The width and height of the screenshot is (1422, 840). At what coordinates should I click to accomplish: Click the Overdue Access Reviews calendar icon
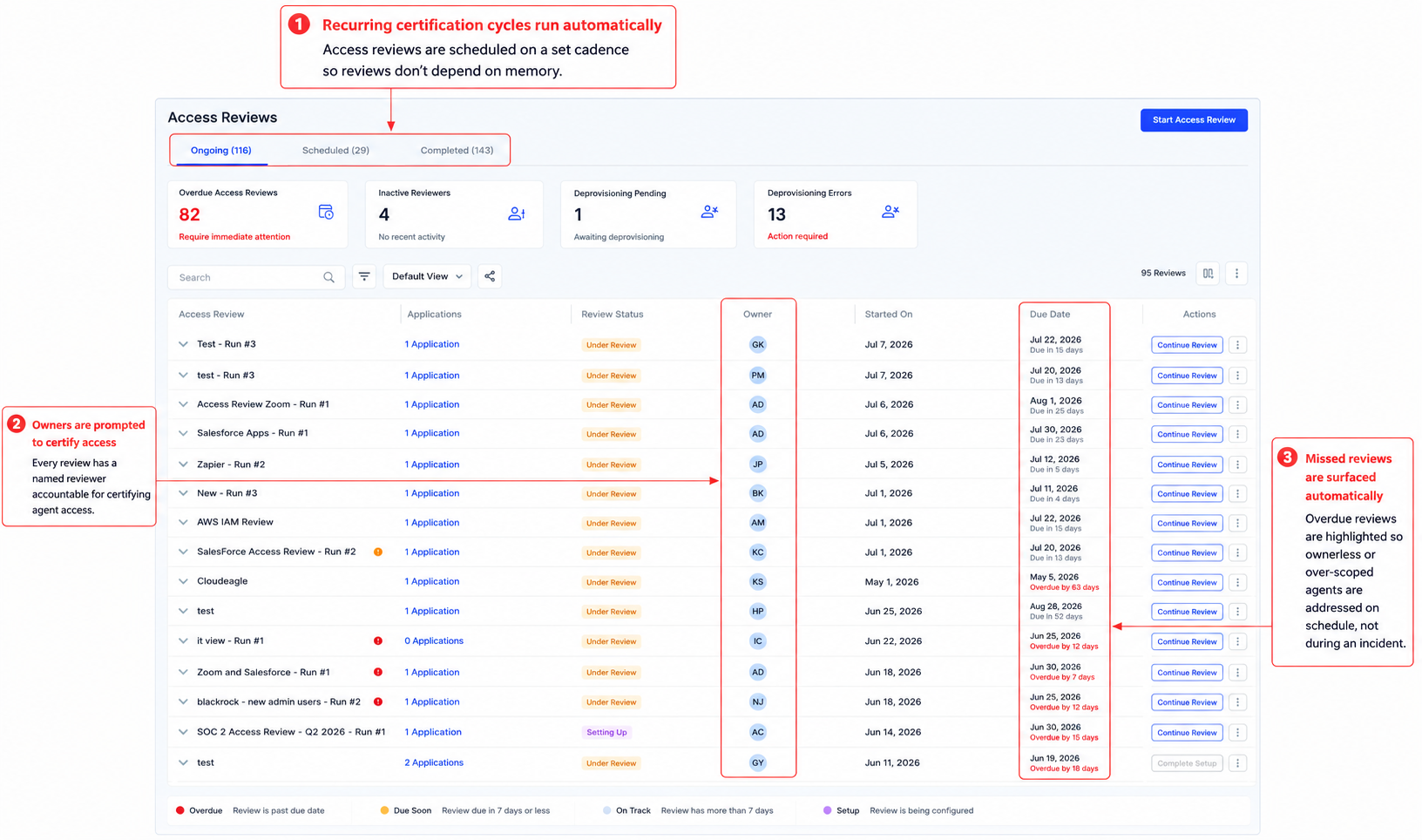click(326, 212)
